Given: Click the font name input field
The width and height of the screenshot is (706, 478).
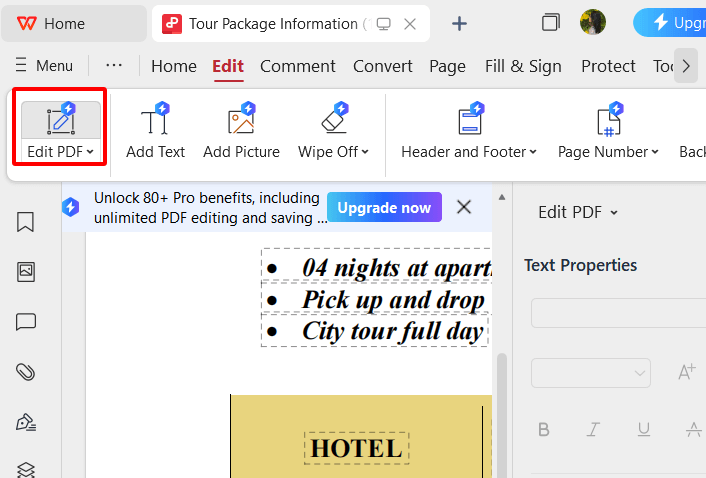Looking at the screenshot, I should click(x=618, y=312).
